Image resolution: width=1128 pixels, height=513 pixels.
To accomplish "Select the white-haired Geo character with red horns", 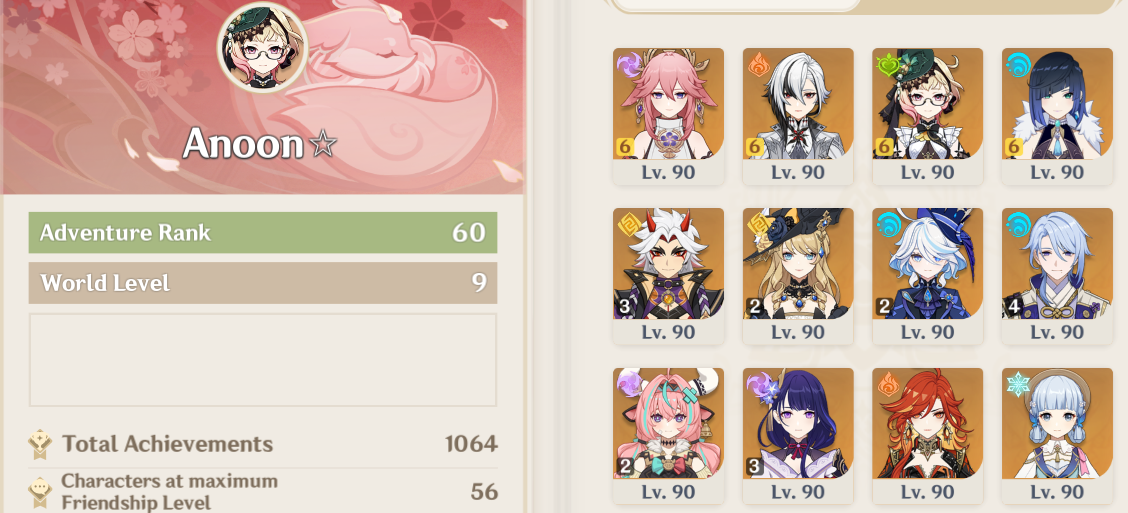I will [x=668, y=276].
